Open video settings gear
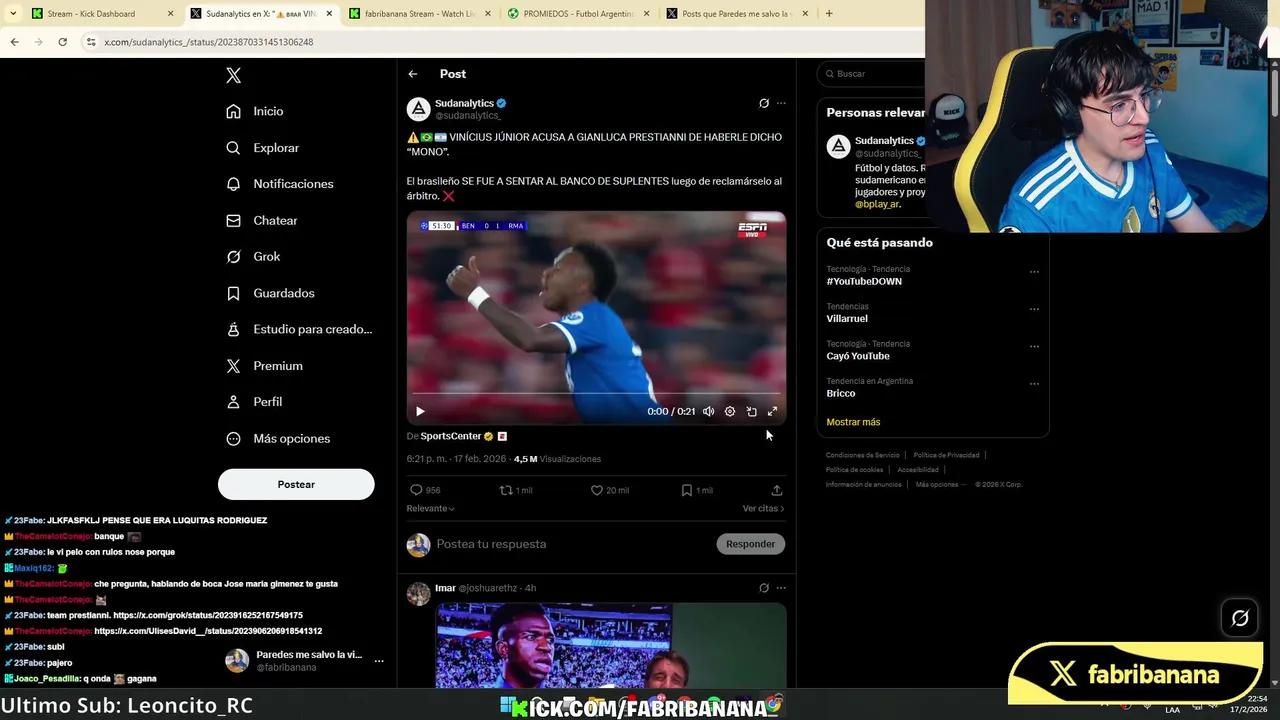The image size is (1280, 720). click(730, 411)
